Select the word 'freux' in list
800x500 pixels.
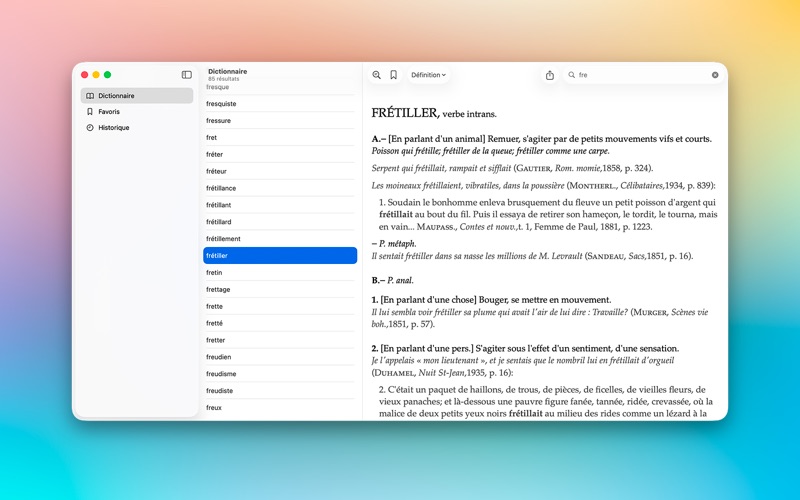pos(280,407)
